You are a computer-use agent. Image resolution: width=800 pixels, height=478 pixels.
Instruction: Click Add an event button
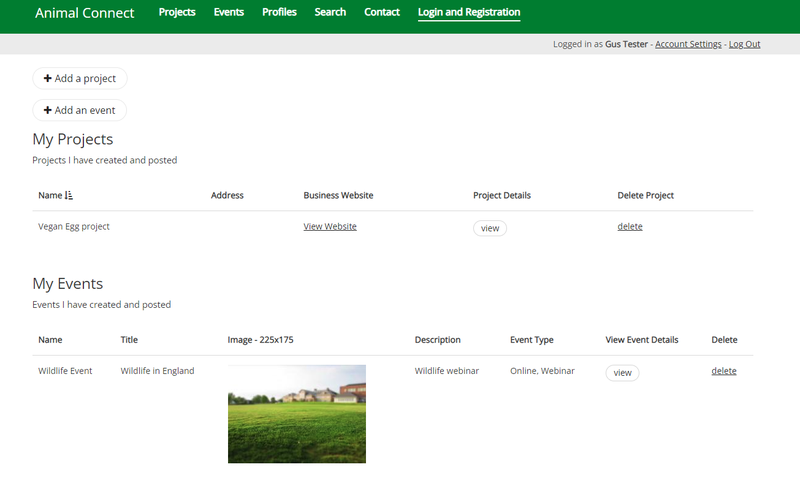pos(80,111)
